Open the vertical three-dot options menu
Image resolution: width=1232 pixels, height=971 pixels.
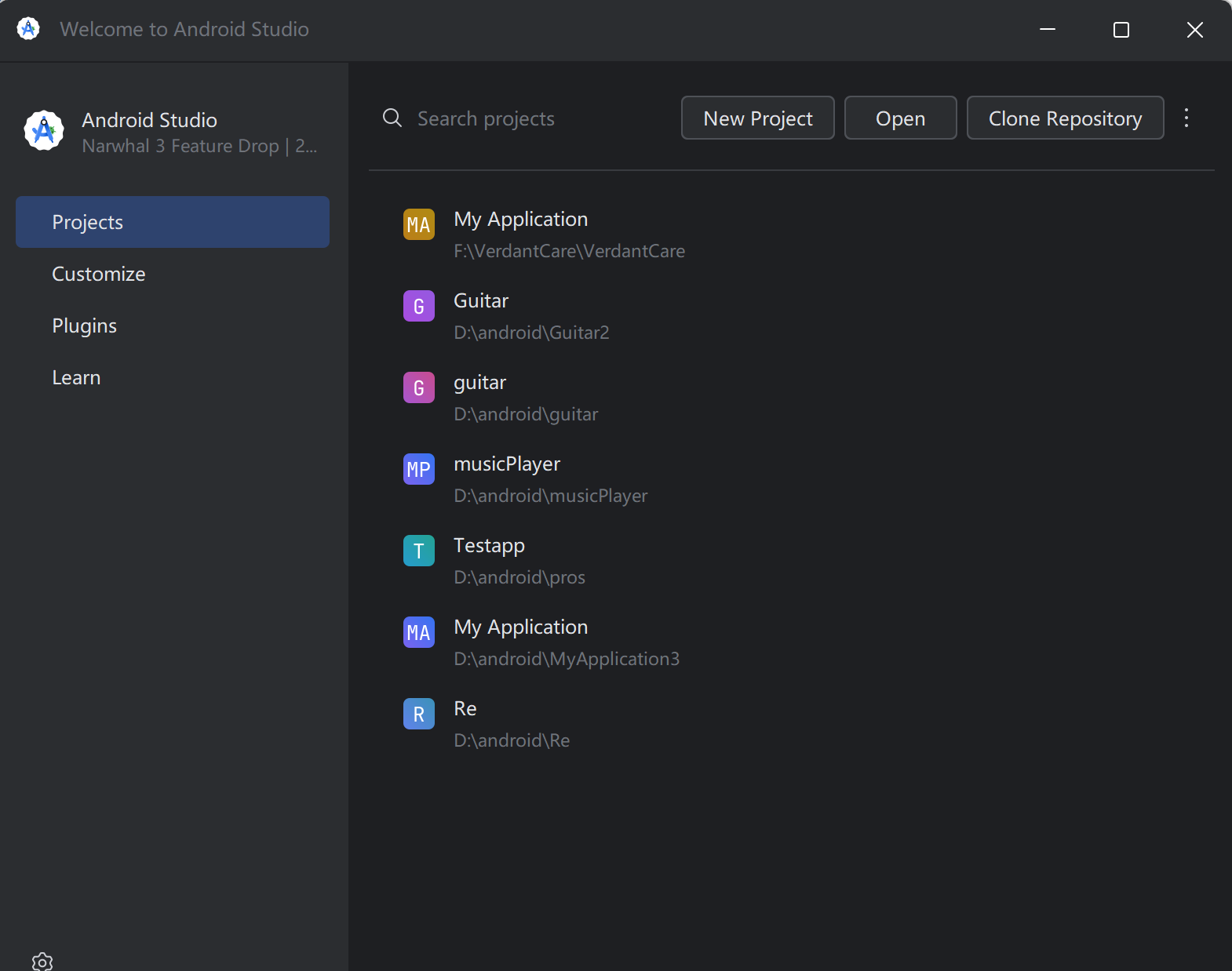tap(1186, 118)
